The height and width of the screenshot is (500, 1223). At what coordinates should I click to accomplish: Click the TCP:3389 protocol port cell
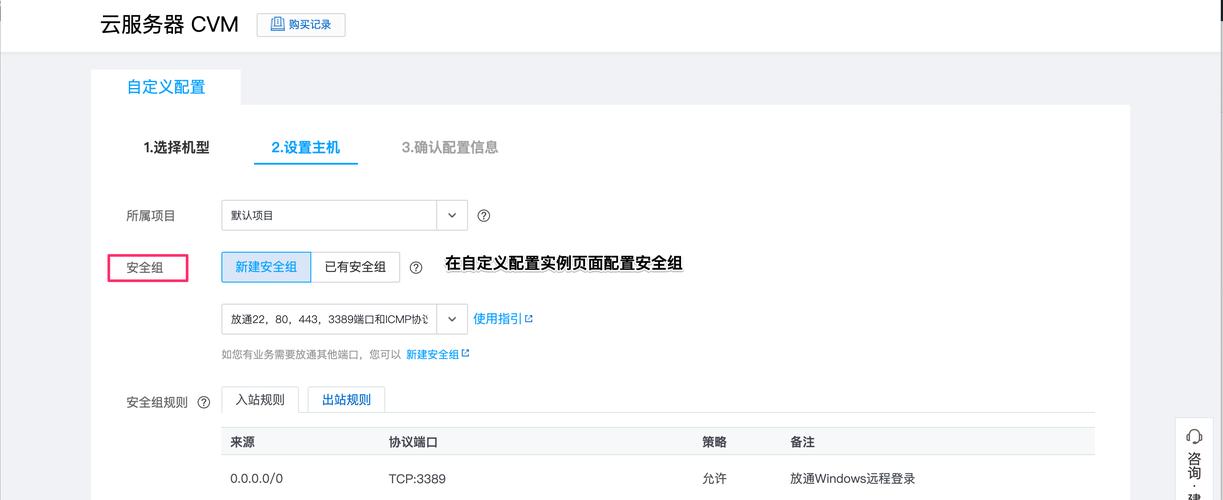coord(417,479)
